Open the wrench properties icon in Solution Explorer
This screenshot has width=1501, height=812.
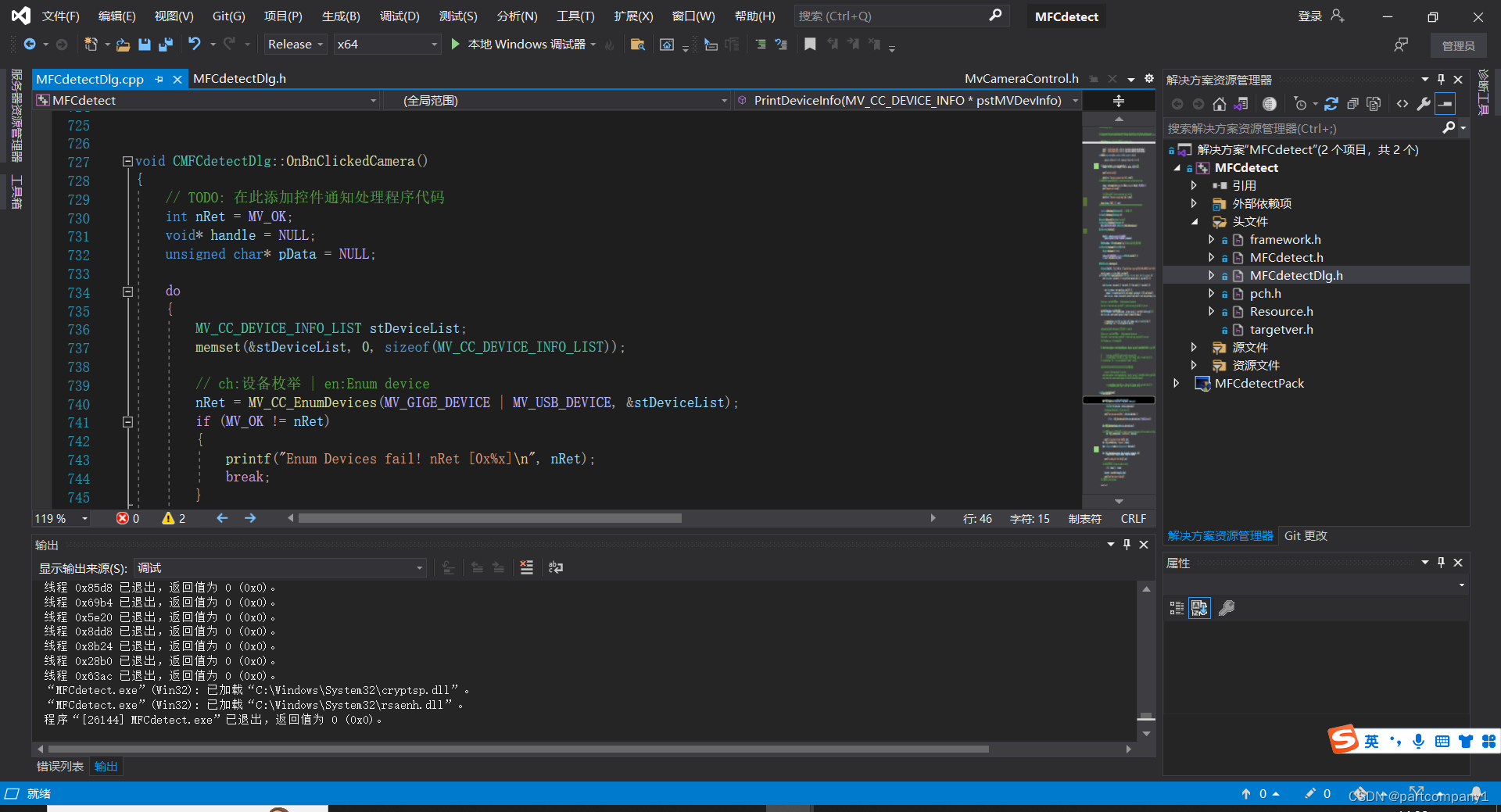click(1424, 104)
